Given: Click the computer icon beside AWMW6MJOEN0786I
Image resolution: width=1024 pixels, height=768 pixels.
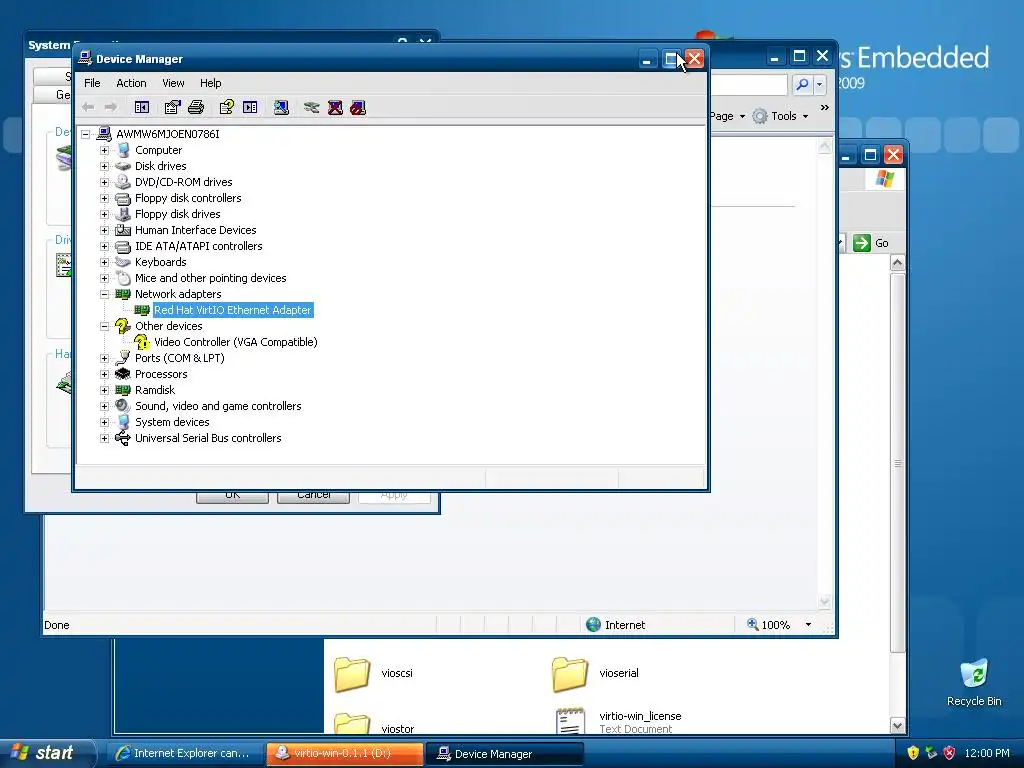Looking at the screenshot, I should [104, 134].
